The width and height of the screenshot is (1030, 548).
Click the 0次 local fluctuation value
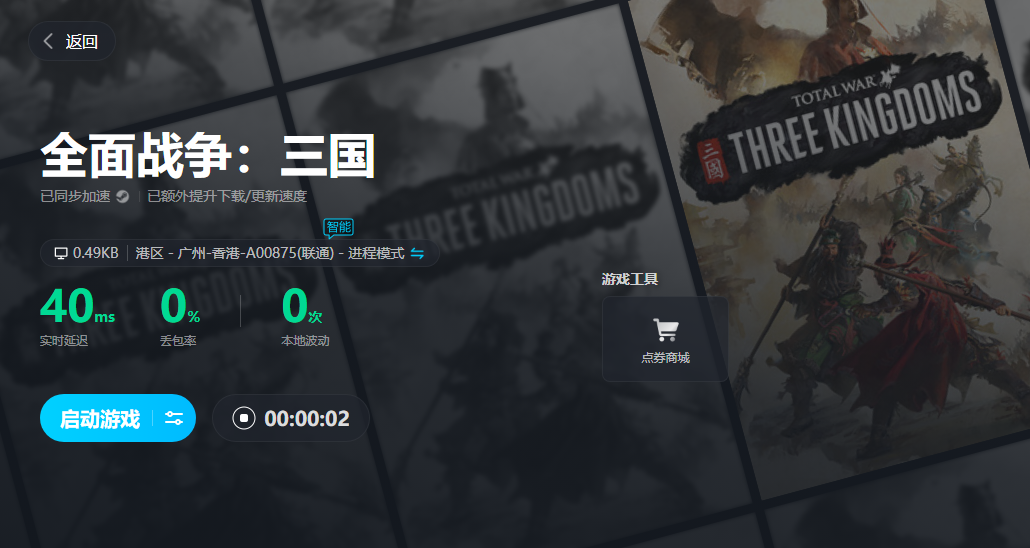(302, 306)
